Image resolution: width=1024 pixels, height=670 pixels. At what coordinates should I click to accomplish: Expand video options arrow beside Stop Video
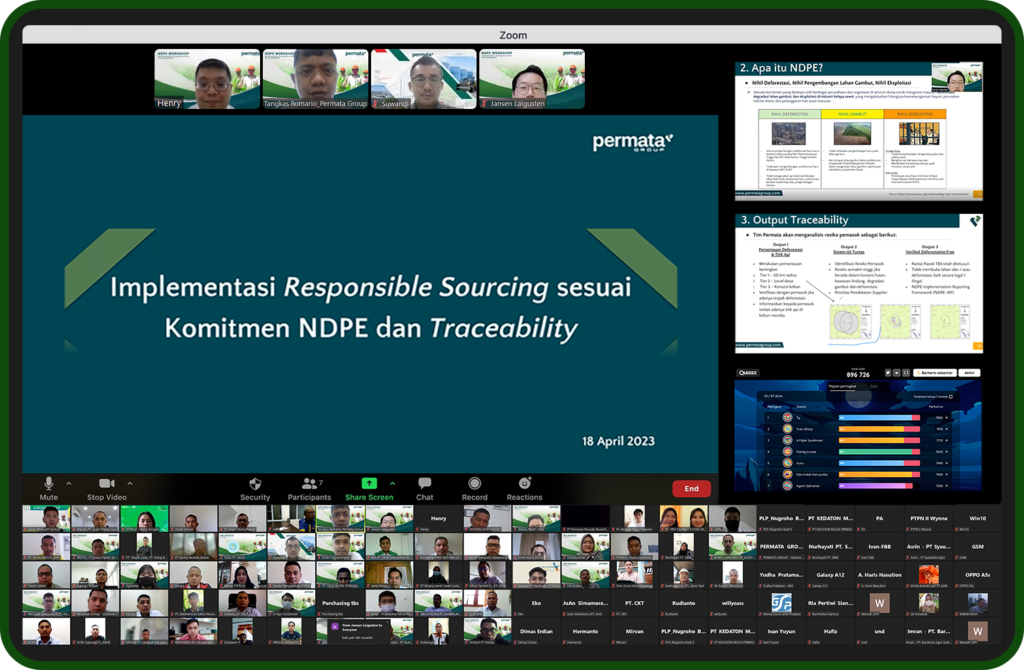(x=130, y=483)
